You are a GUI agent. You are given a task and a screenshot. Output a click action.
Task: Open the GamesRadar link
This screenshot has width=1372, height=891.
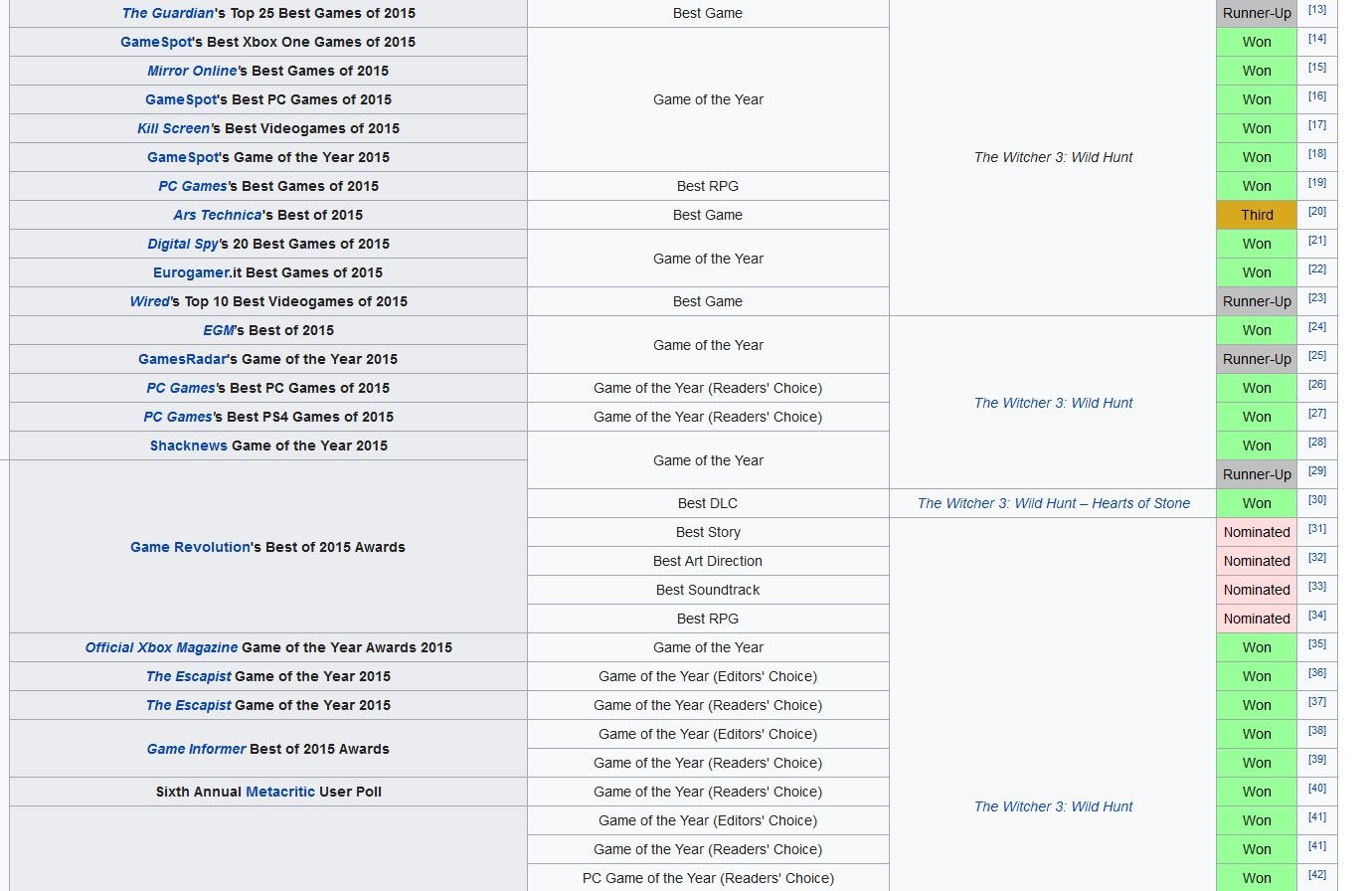[x=182, y=359]
